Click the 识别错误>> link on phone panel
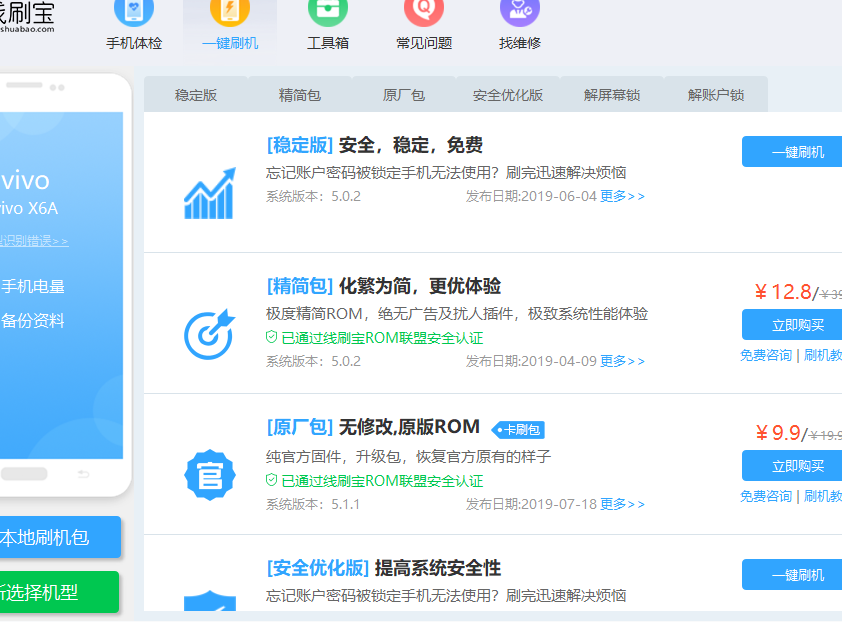 (x=34, y=241)
